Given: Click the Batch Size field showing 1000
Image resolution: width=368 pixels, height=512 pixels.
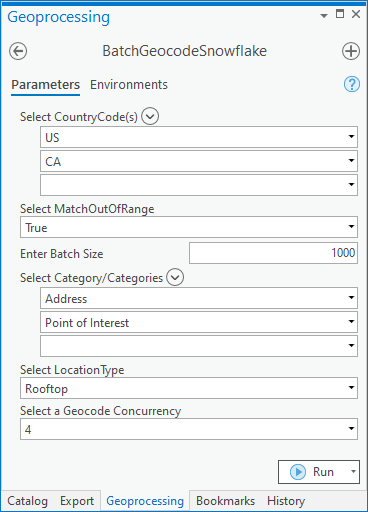Looking at the screenshot, I should 273,253.
